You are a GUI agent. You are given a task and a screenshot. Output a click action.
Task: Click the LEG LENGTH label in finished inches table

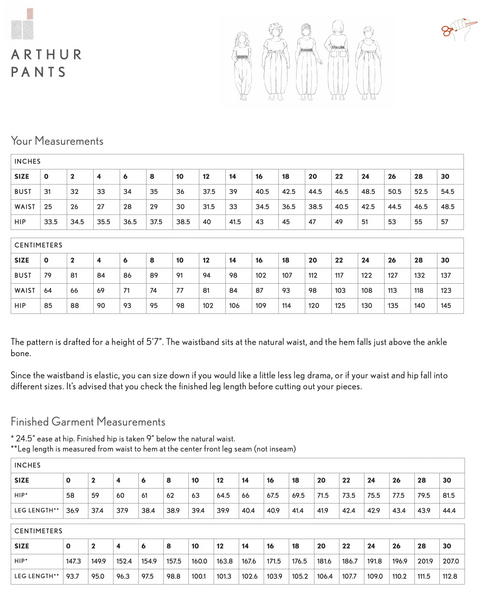point(37,510)
